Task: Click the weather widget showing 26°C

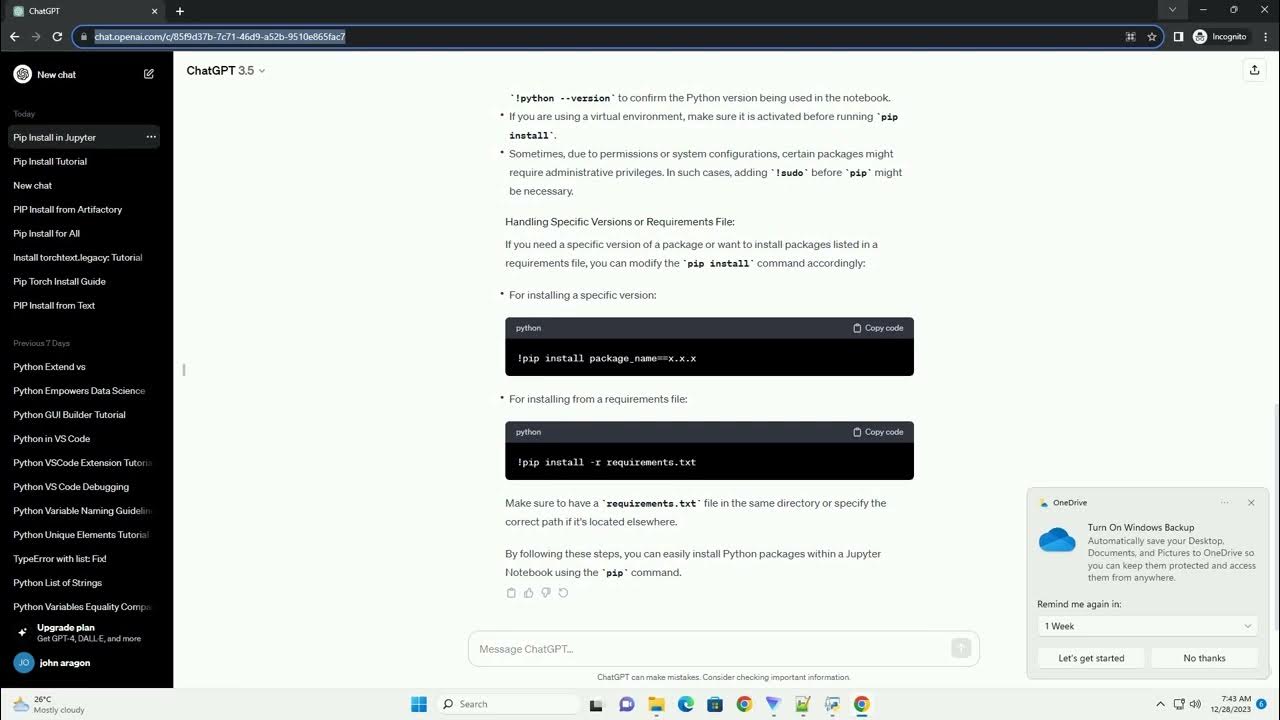Action: [x=48, y=704]
